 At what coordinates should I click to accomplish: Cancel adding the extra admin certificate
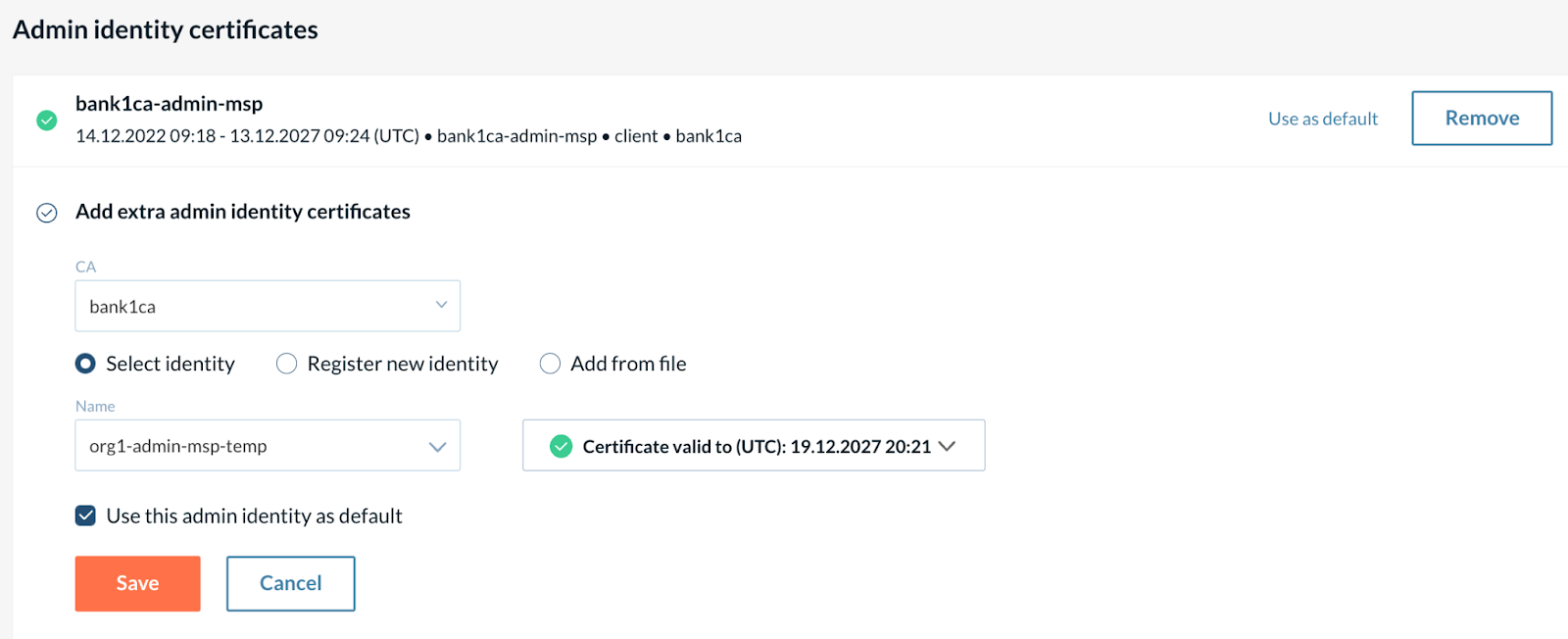tap(290, 583)
